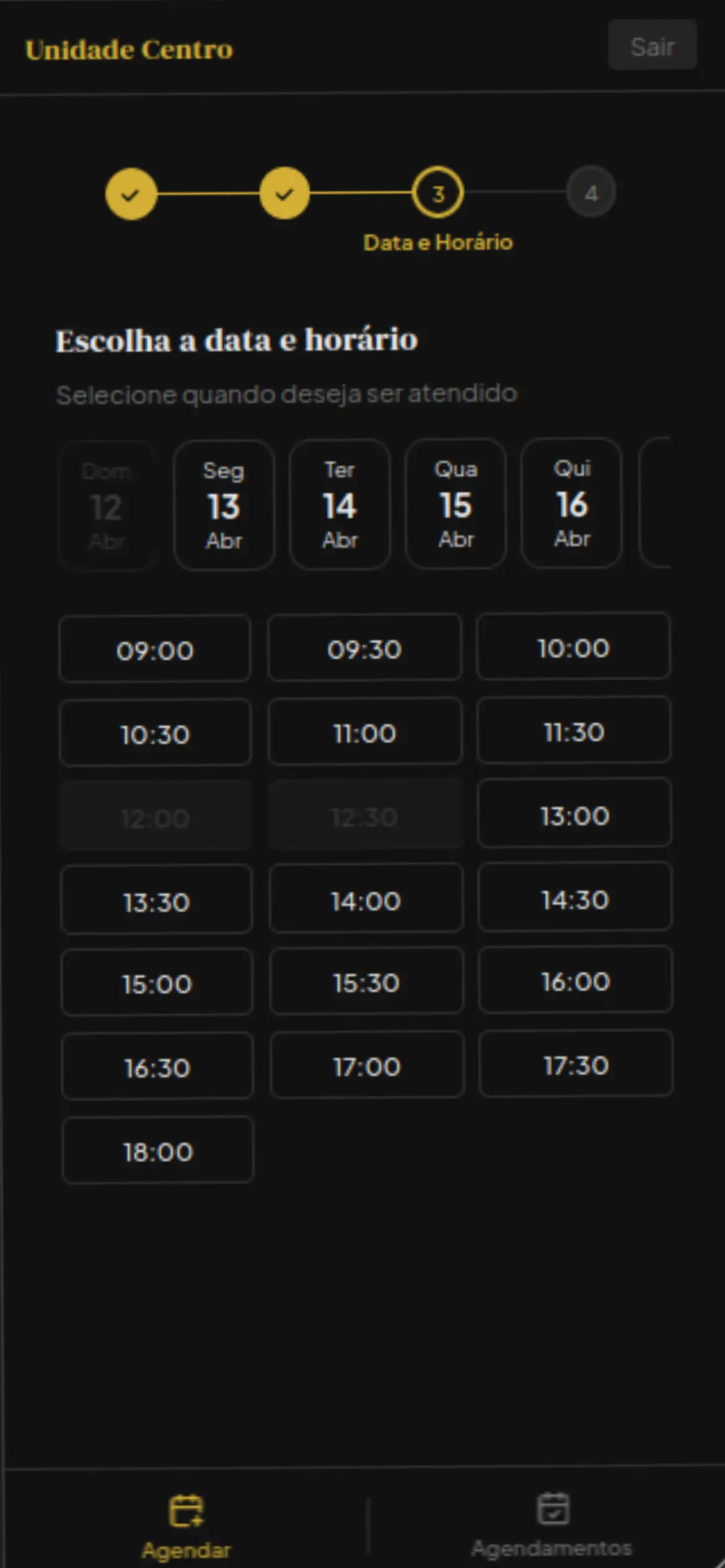
Task: Select 14:00 as appointment time
Action: coord(366,899)
